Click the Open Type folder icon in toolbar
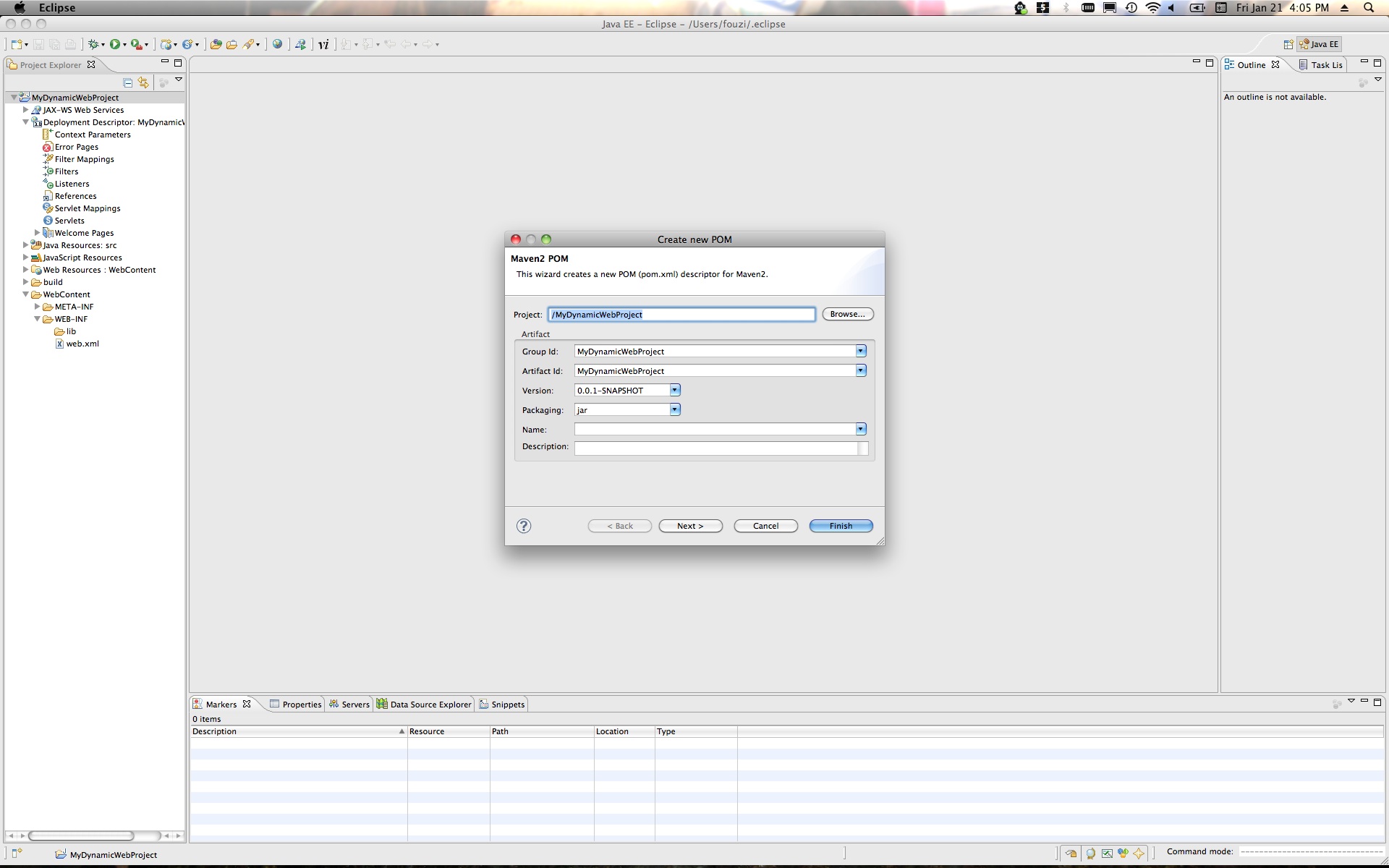The height and width of the screenshot is (868, 1389). pyautogui.click(x=216, y=44)
